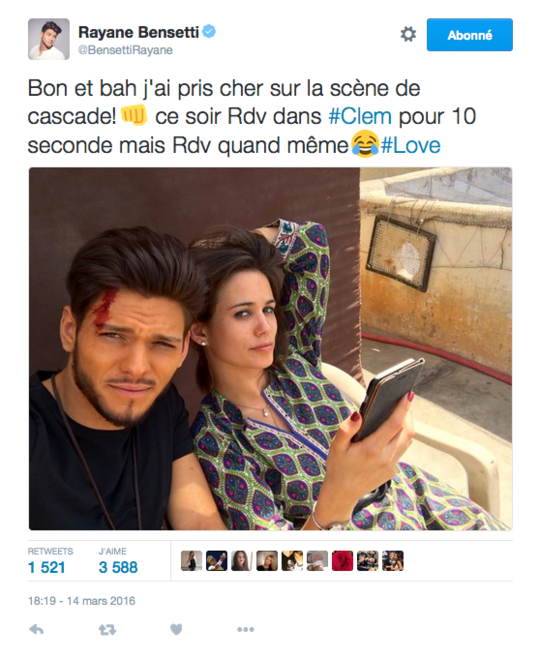Click the blue verified badge
Viewport: 540px width, 659px height.
(x=209, y=32)
